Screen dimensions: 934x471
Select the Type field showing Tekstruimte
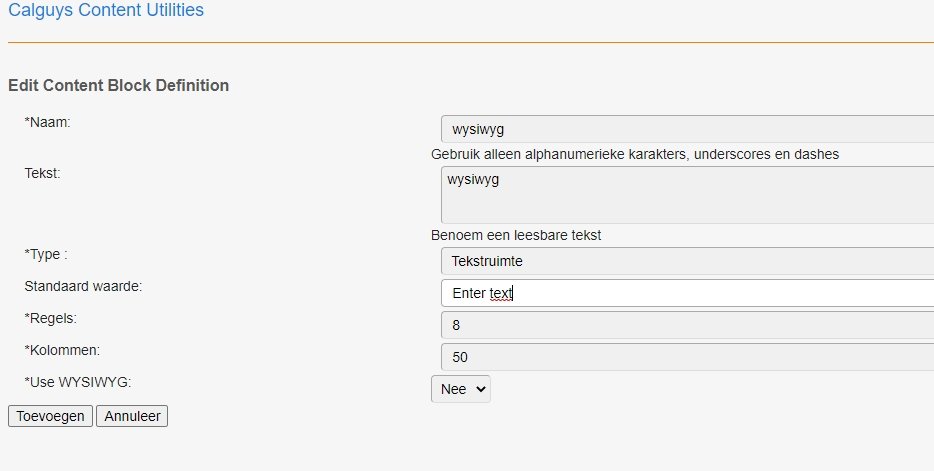click(686, 261)
